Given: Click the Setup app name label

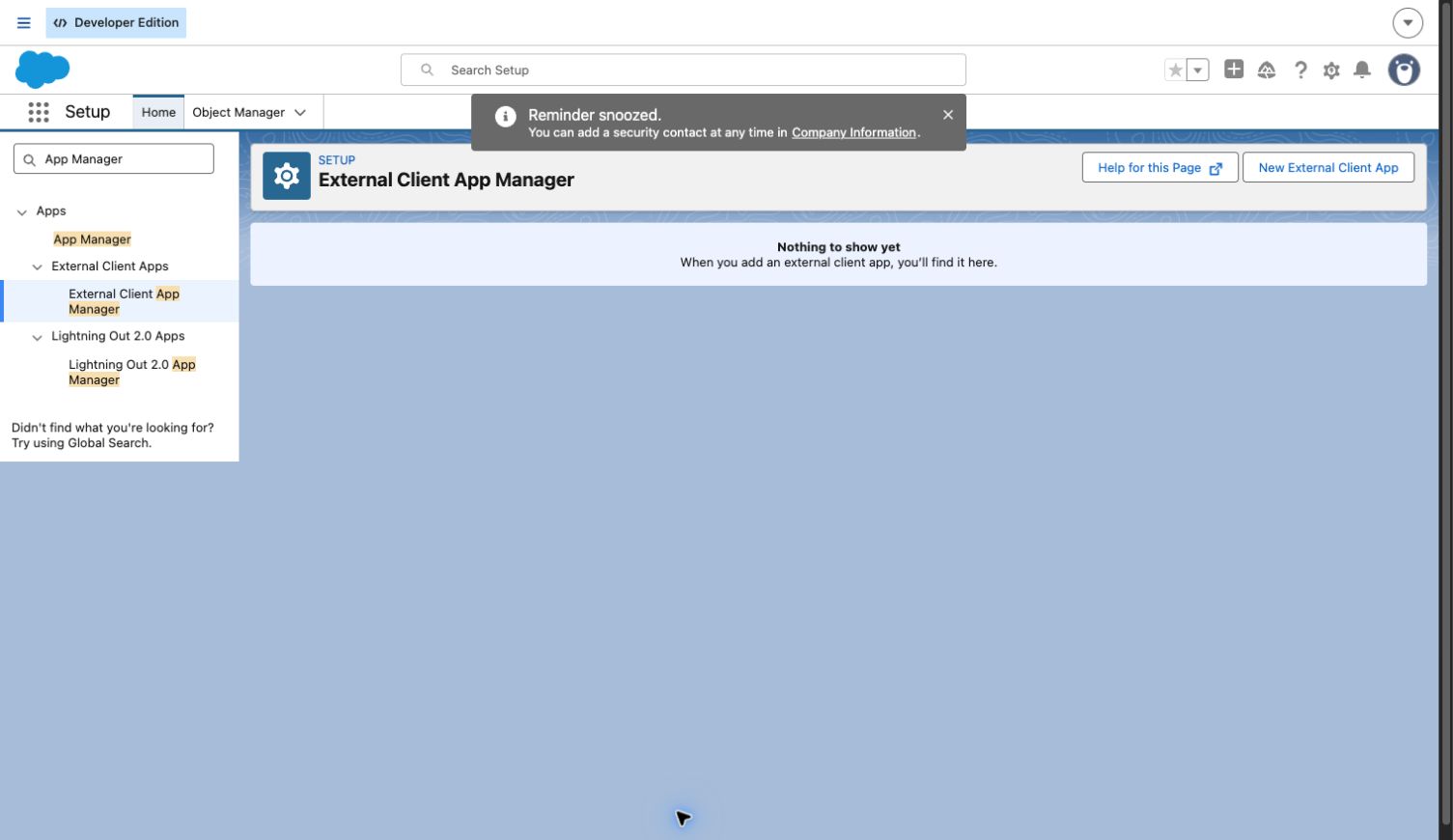Looking at the screenshot, I should pos(88,112).
